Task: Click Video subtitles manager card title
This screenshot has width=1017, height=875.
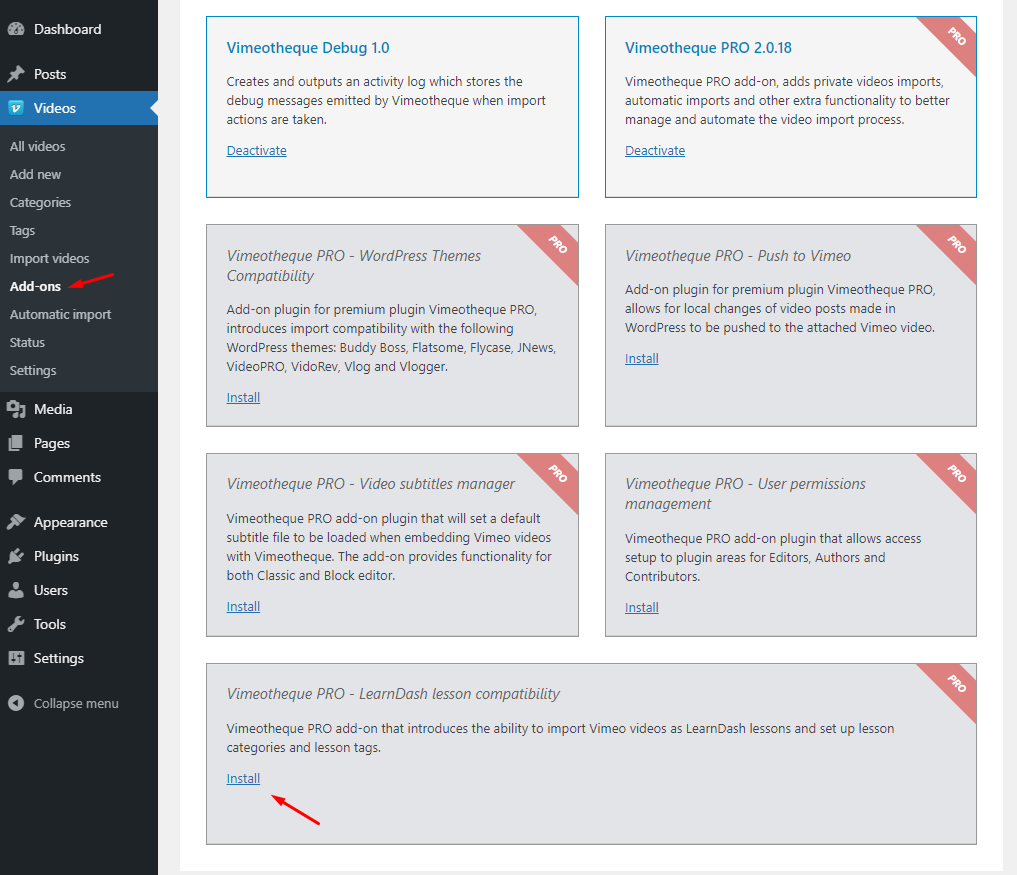Action: (370, 484)
